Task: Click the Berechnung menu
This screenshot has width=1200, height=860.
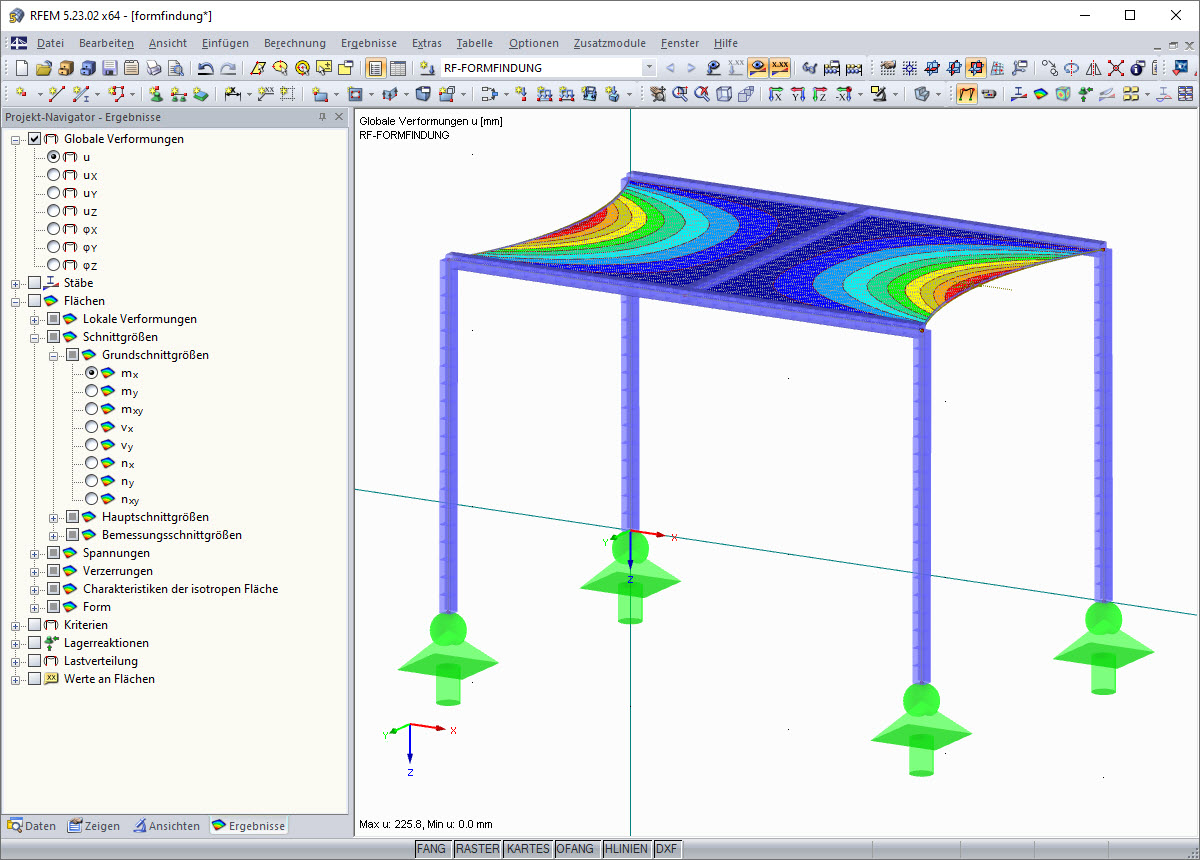Action: [294, 43]
